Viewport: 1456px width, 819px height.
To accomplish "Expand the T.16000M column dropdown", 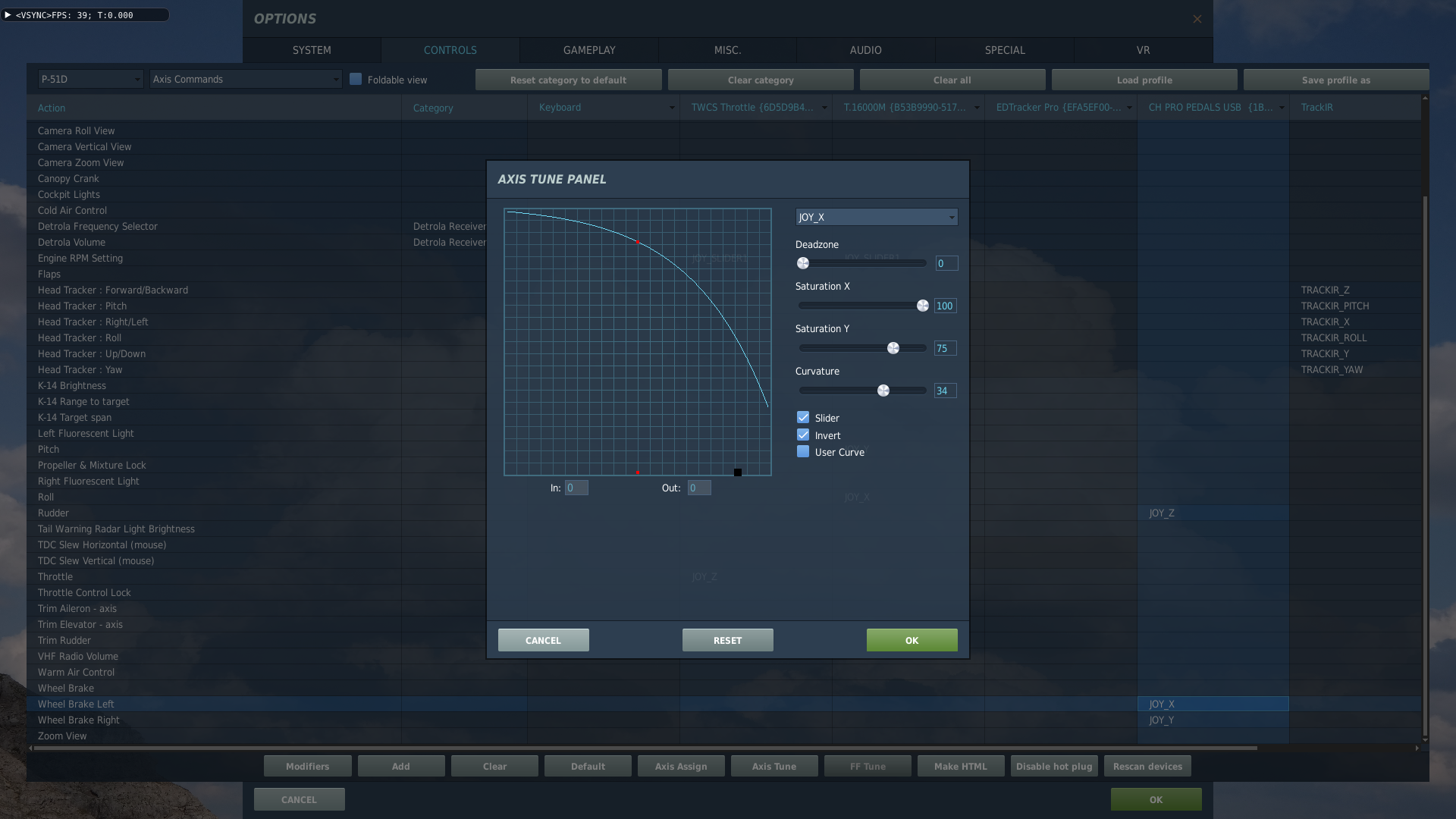I will tap(977, 108).
